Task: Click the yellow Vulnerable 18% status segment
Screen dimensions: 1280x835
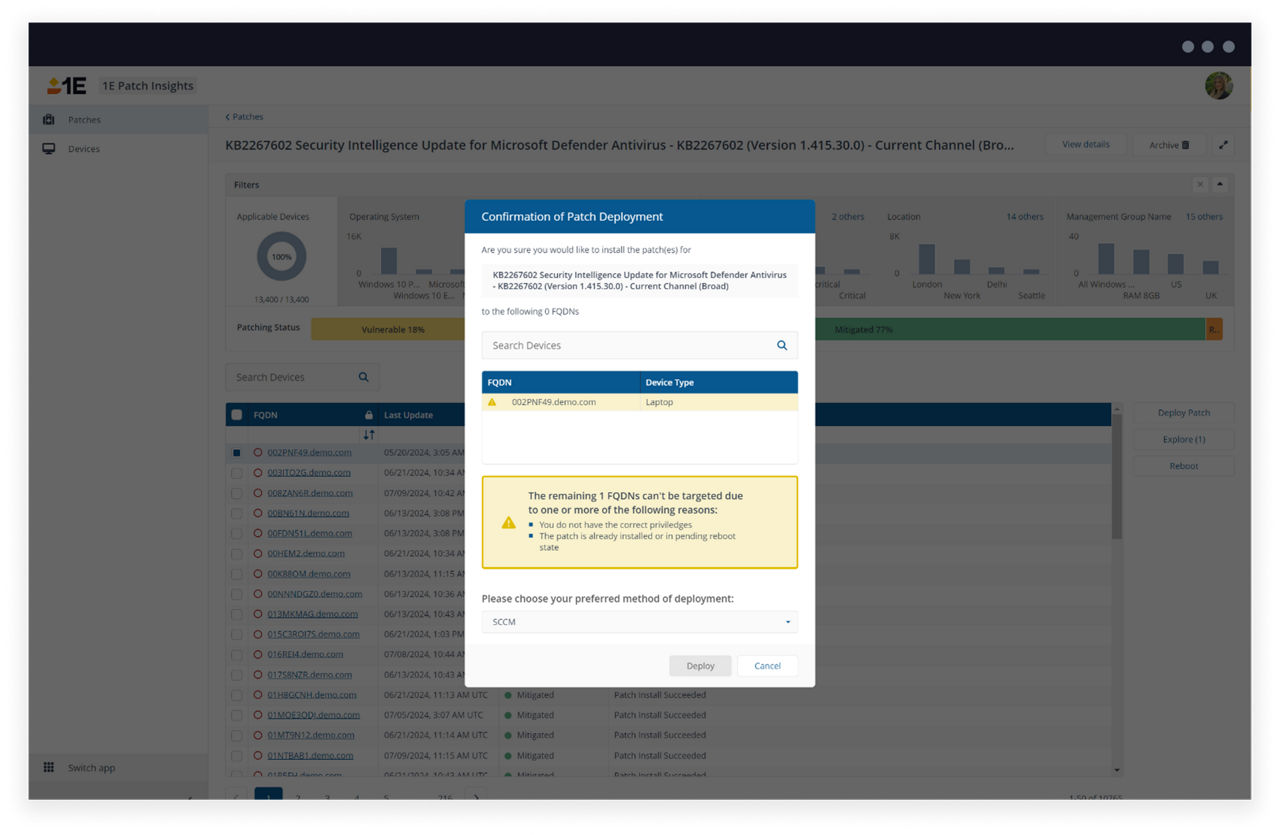Action: click(387, 329)
